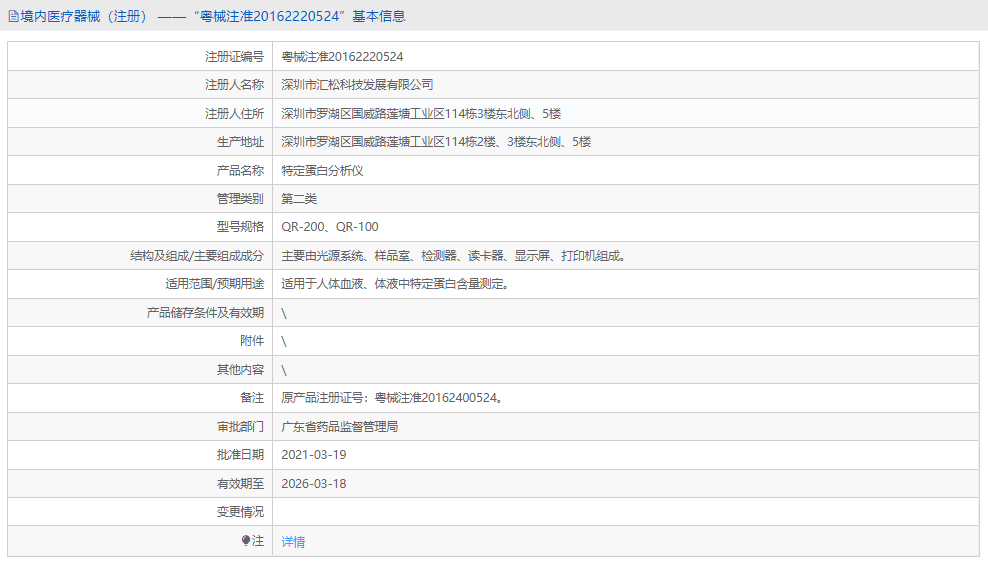Click the lightbulb icon beside 注
The height and width of the screenshot is (565, 988).
[246, 540]
